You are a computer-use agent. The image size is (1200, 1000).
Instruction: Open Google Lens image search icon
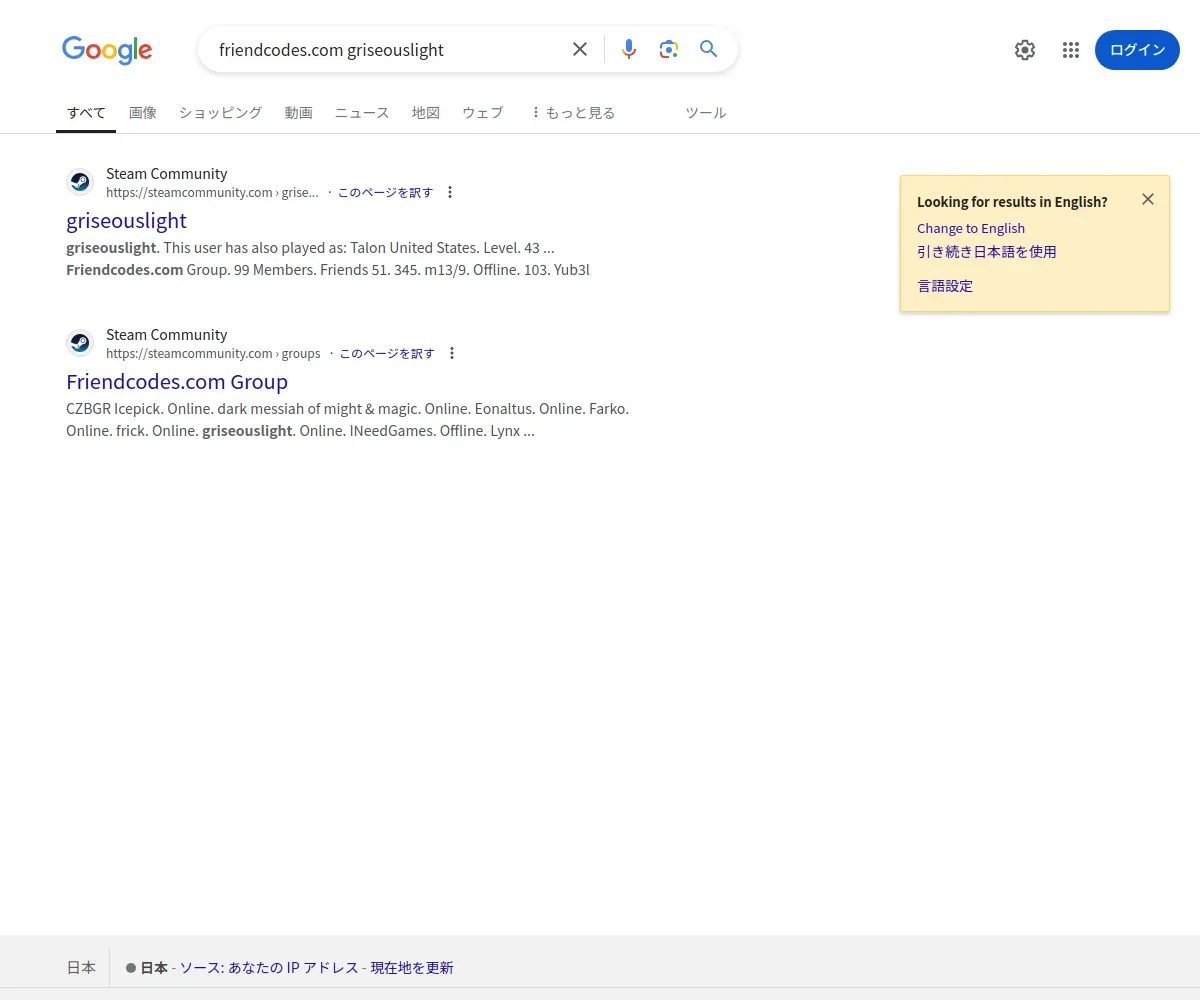(669, 49)
